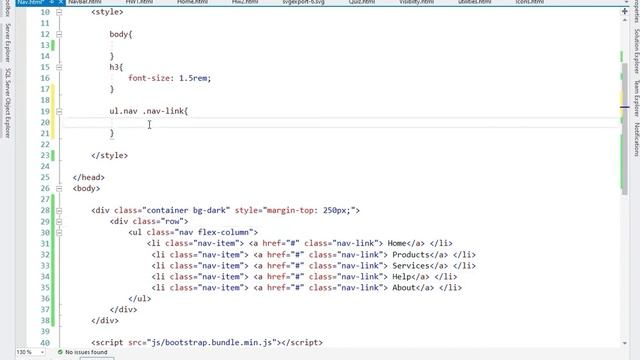Place cursor in empty line 20
Screen dimensions: 640x360
pos(341,122)
